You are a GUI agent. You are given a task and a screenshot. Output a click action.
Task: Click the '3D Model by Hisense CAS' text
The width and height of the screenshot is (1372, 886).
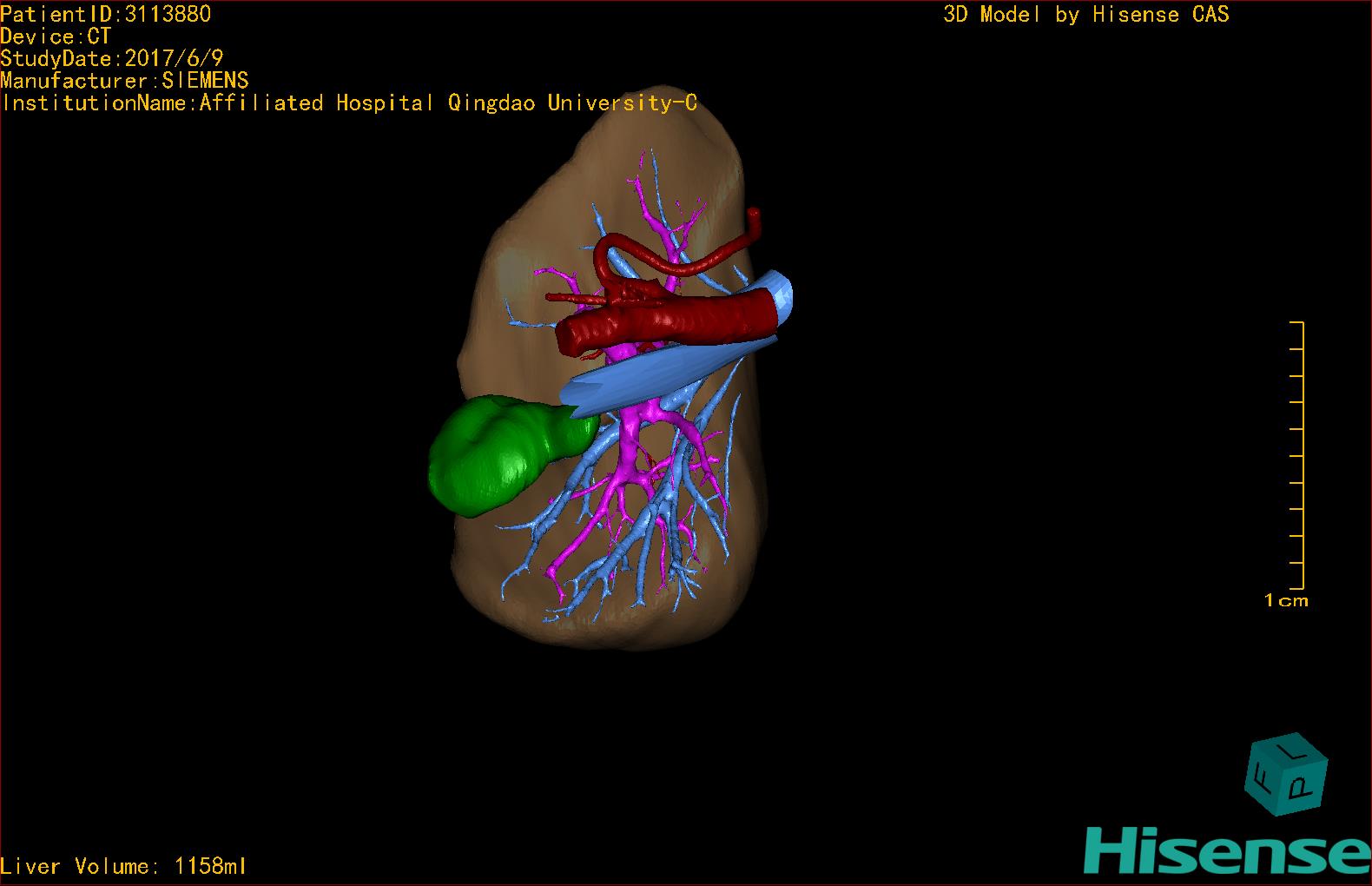[x=1086, y=15]
